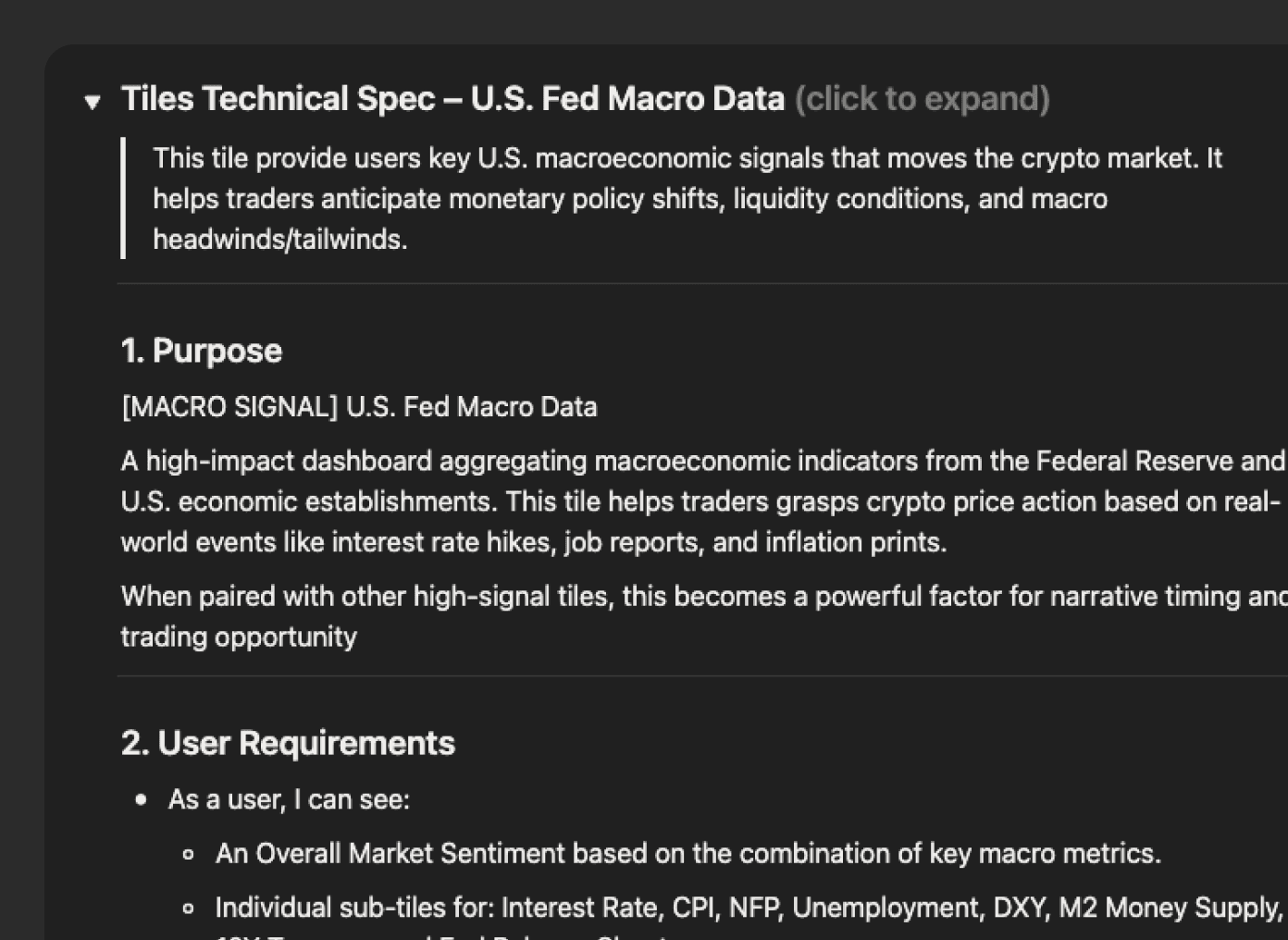Click the words "Federal Reserve" in the Purpose paragraph
Viewport: 1288px width, 940px height.
1134,461
